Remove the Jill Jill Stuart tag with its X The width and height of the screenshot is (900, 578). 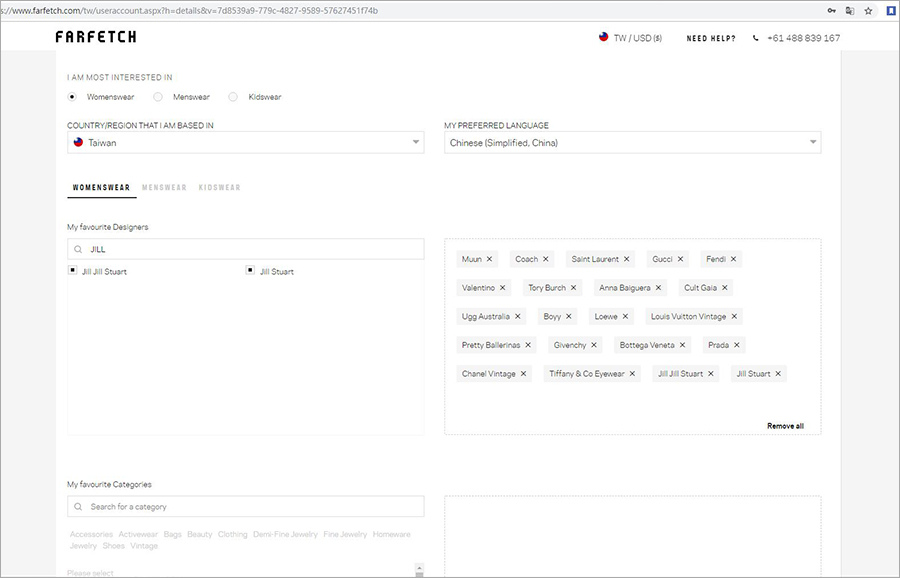click(711, 374)
